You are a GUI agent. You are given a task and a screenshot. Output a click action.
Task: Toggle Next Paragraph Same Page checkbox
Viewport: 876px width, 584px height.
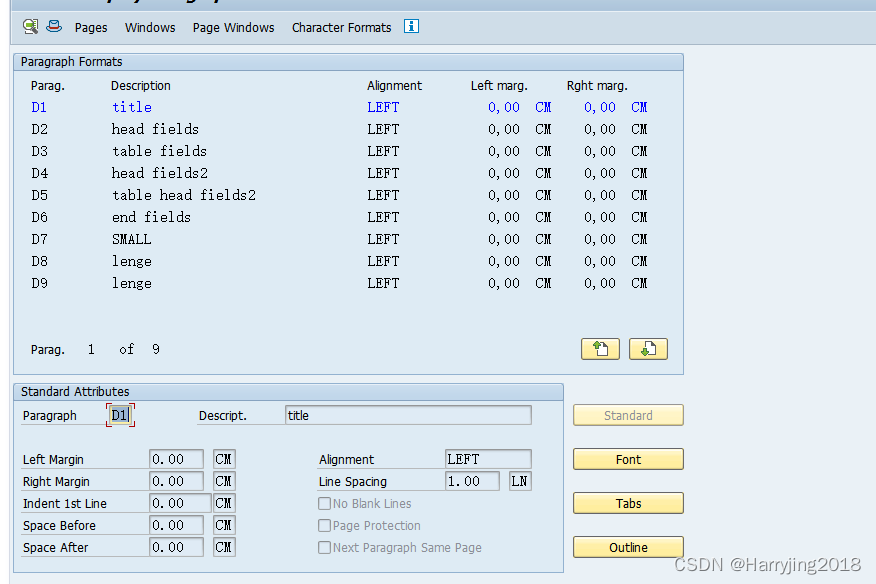click(324, 547)
